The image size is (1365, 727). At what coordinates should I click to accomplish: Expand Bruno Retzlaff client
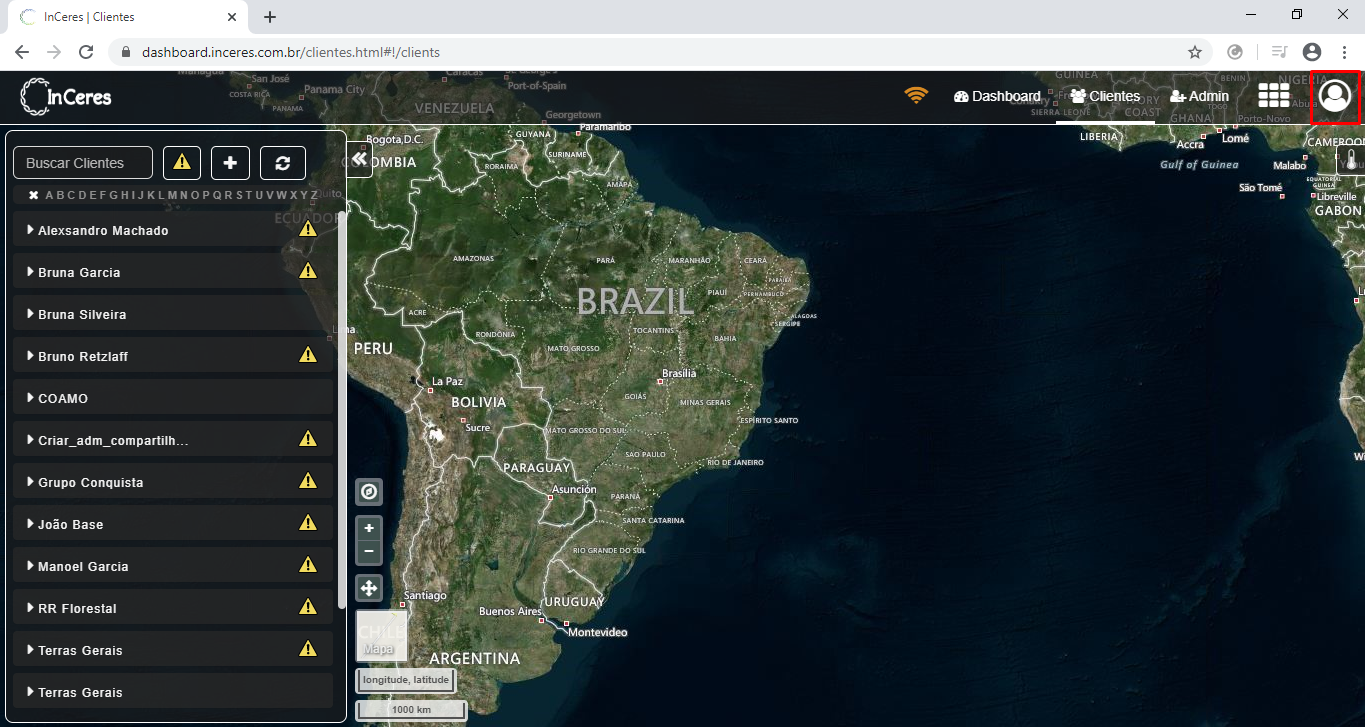31,356
